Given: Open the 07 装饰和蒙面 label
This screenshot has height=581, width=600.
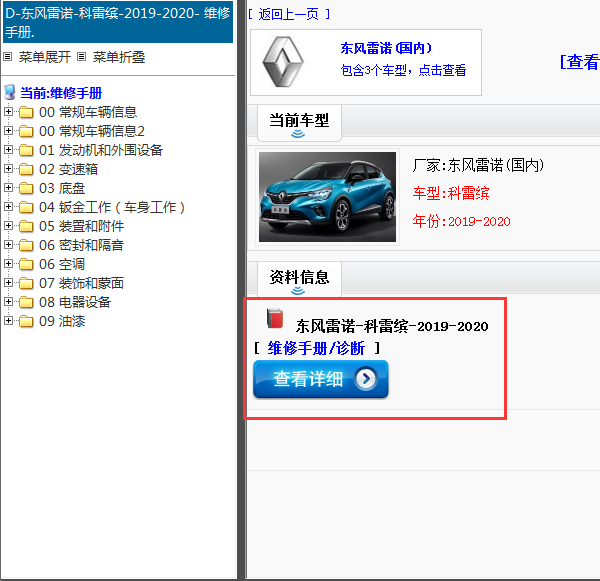Looking at the screenshot, I should click(x=82, y=283).
